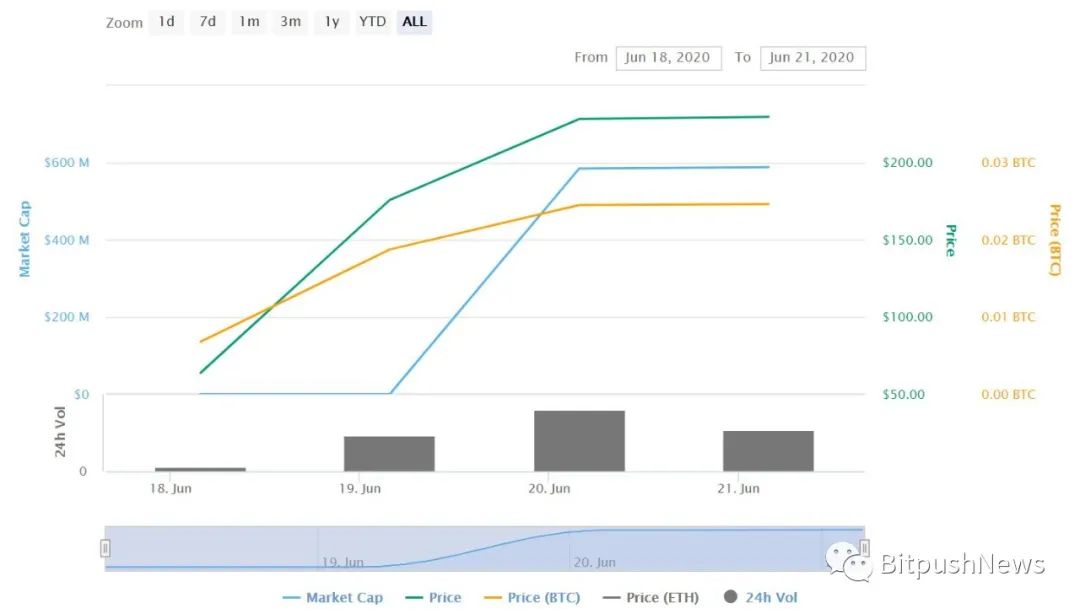The width and height of the screenshot is (1080, 614).
Task: Select the 1d zoom range
Action: (x=166, y=22)
